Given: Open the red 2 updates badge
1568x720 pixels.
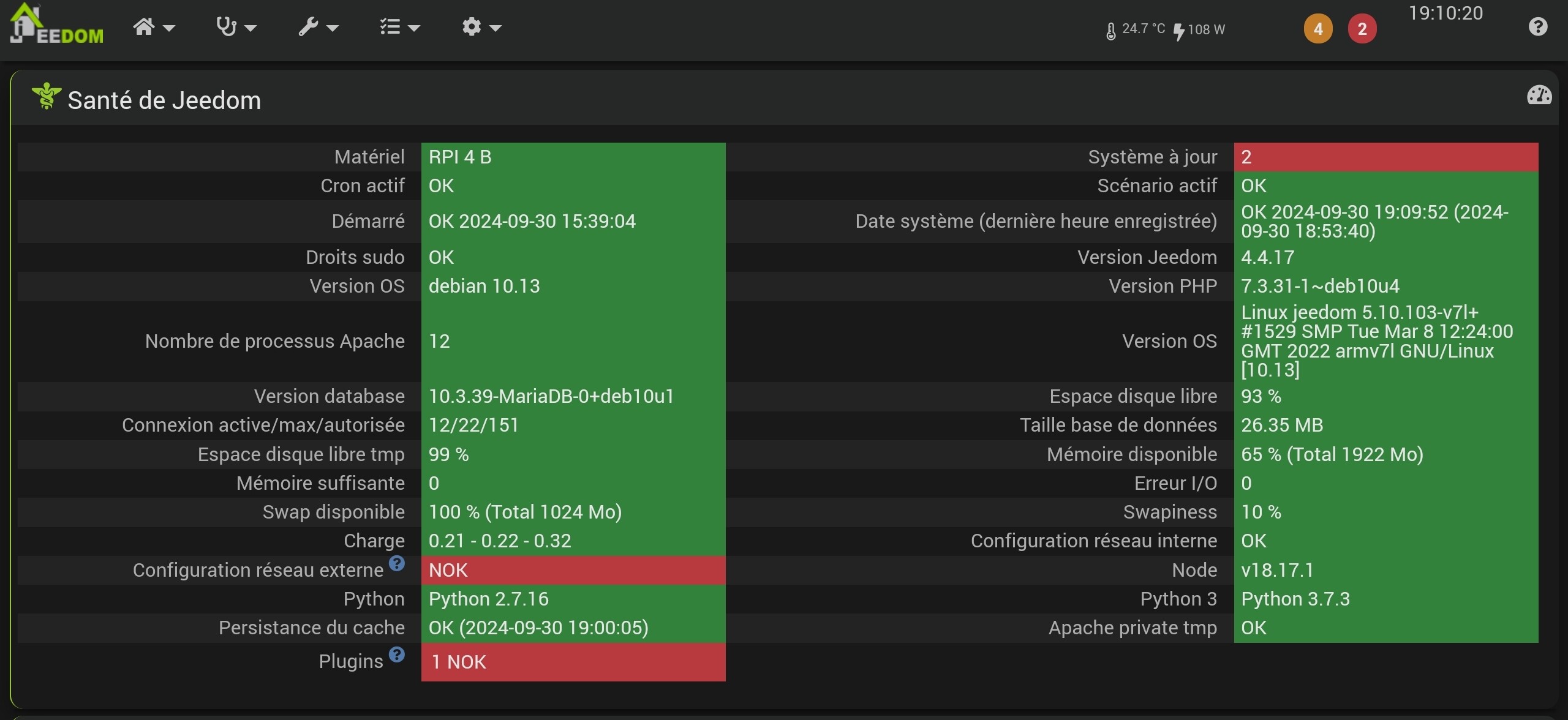Looking at the screenshot, I should pyautogui.click(x=1362, y=29).
